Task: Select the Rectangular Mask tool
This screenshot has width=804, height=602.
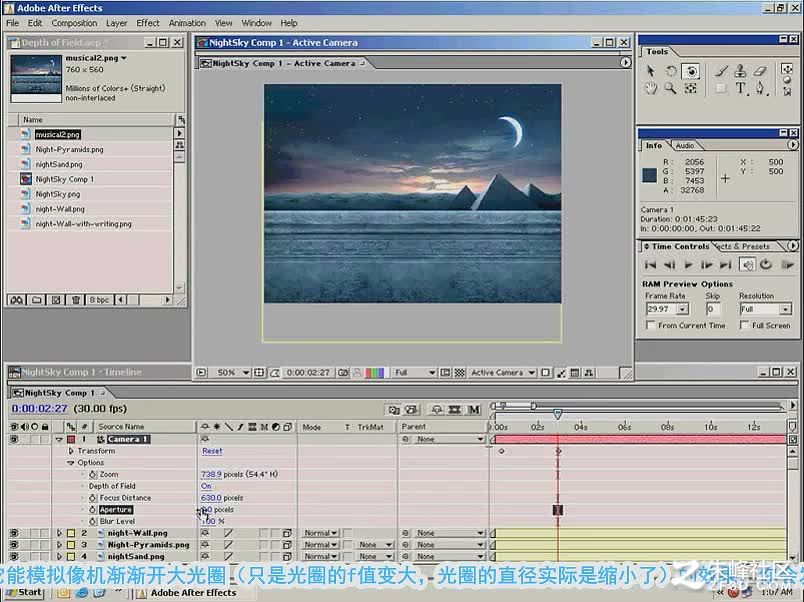Action: point(721,88)
